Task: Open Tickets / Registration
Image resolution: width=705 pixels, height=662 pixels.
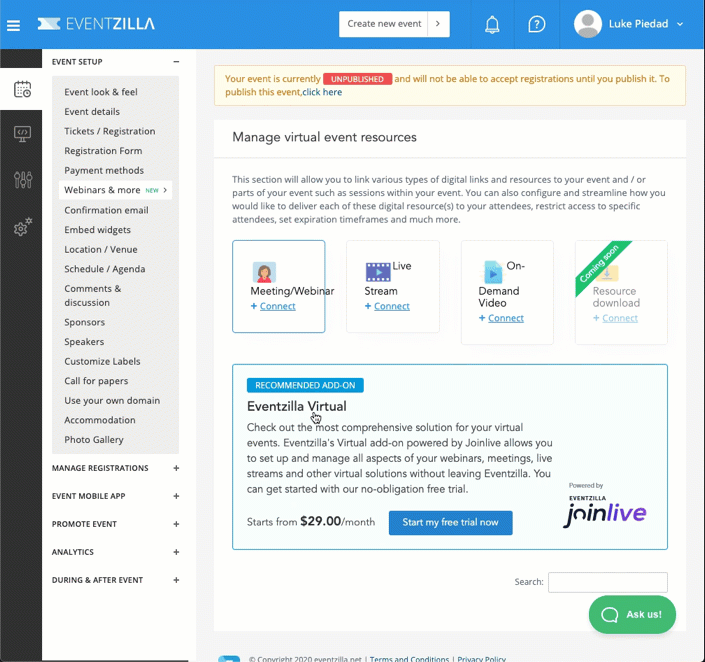Action: tap(110, 131)
